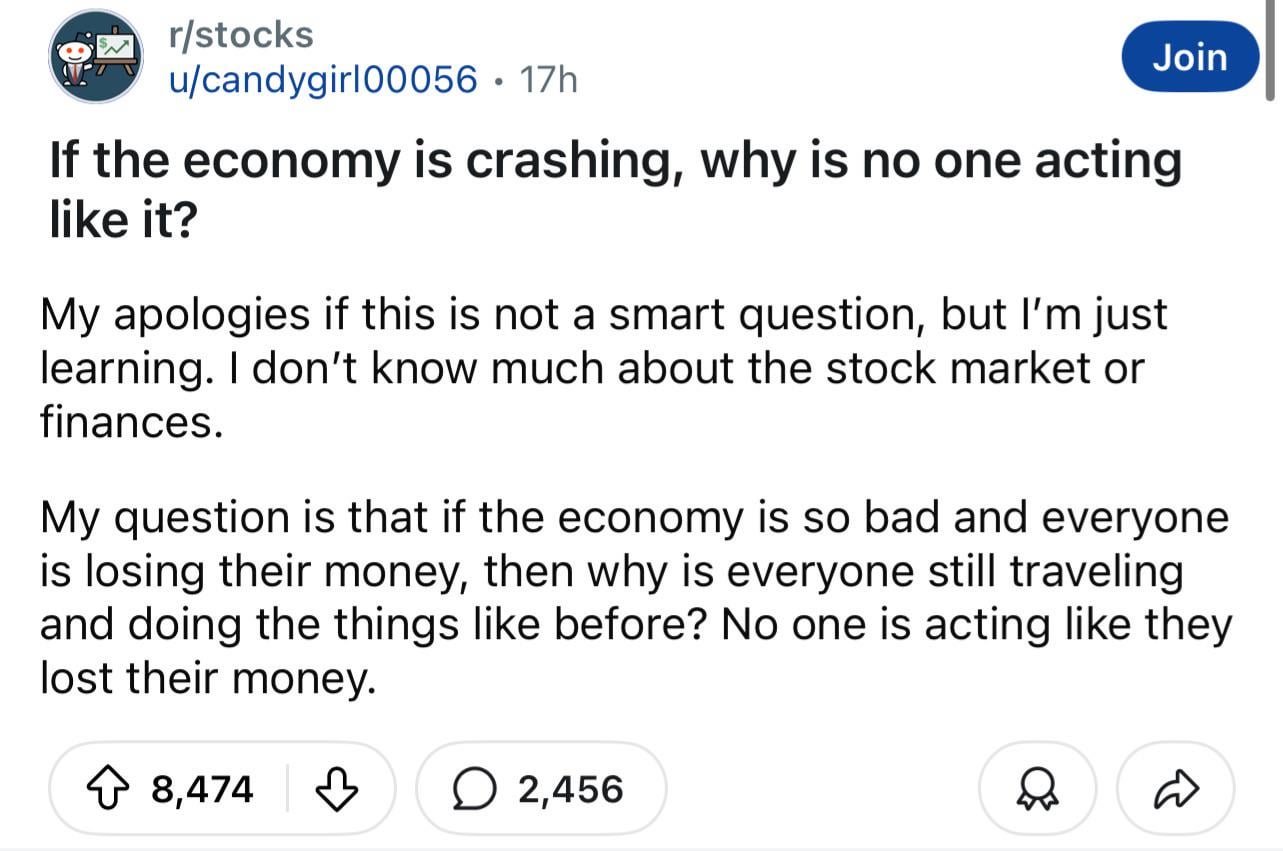Click "lost their money." closing line
Screen dimensions: 1283x851
click(208, 679)
